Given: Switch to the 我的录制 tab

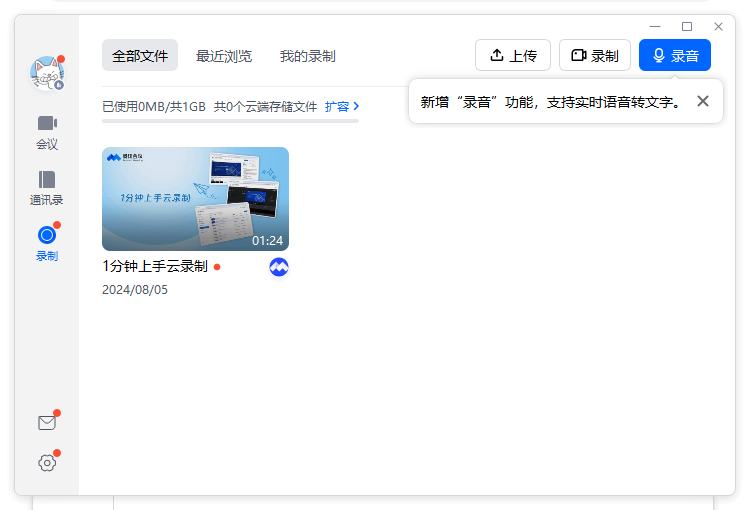Looking at the screenshot, I should coord(307,56).
